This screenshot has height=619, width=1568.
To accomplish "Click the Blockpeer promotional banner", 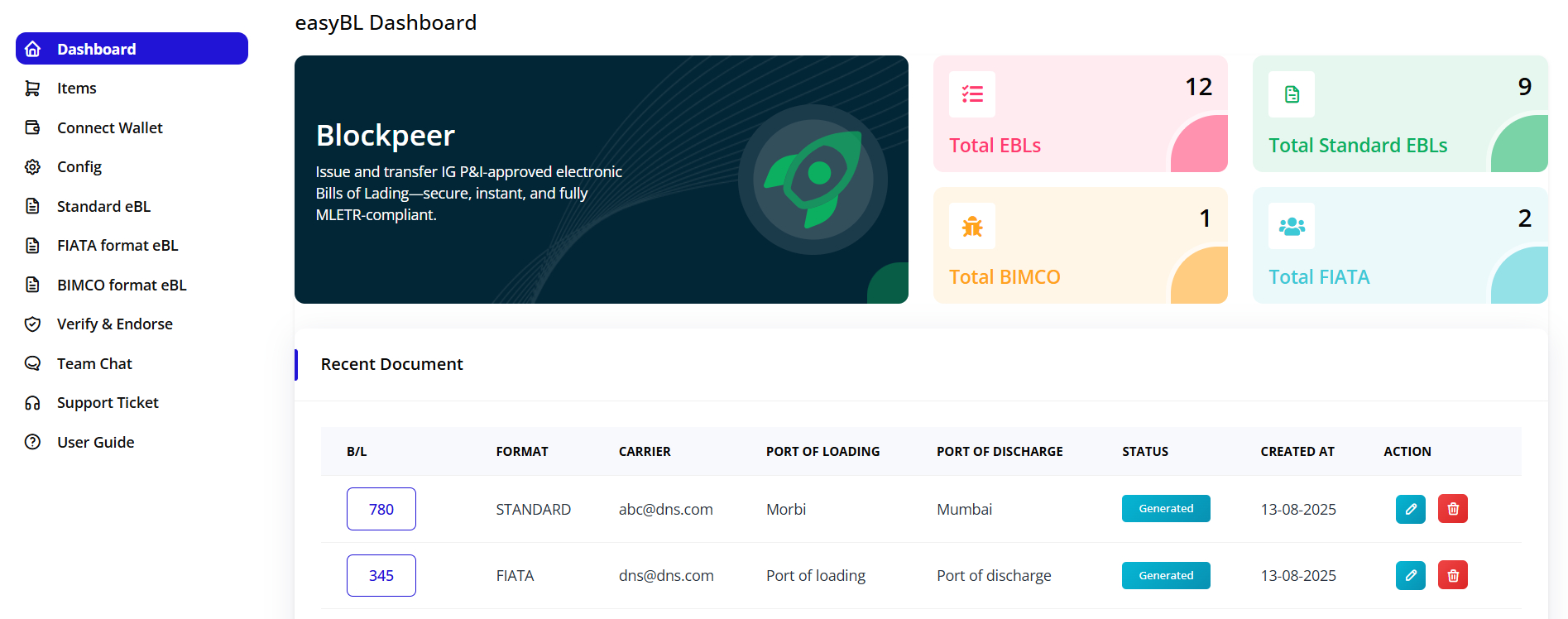I will (x=602, y=179).
